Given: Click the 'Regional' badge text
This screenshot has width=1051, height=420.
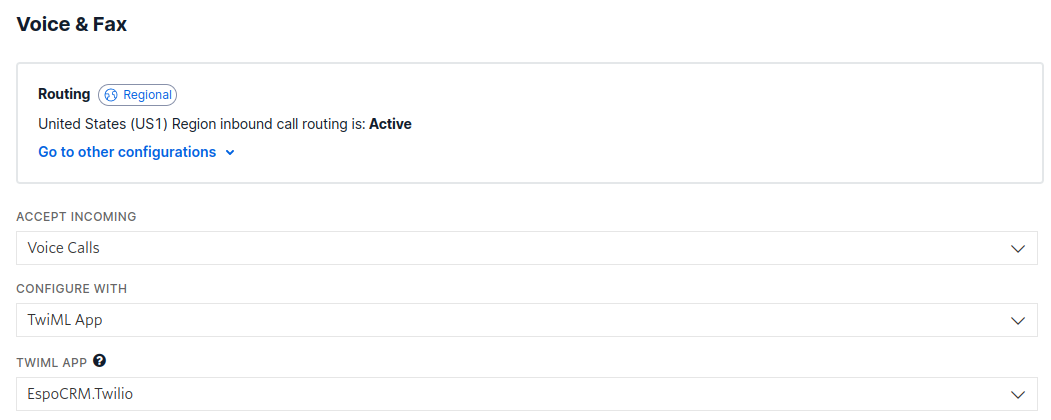Looking at the screenshot, I should point(147,95).
